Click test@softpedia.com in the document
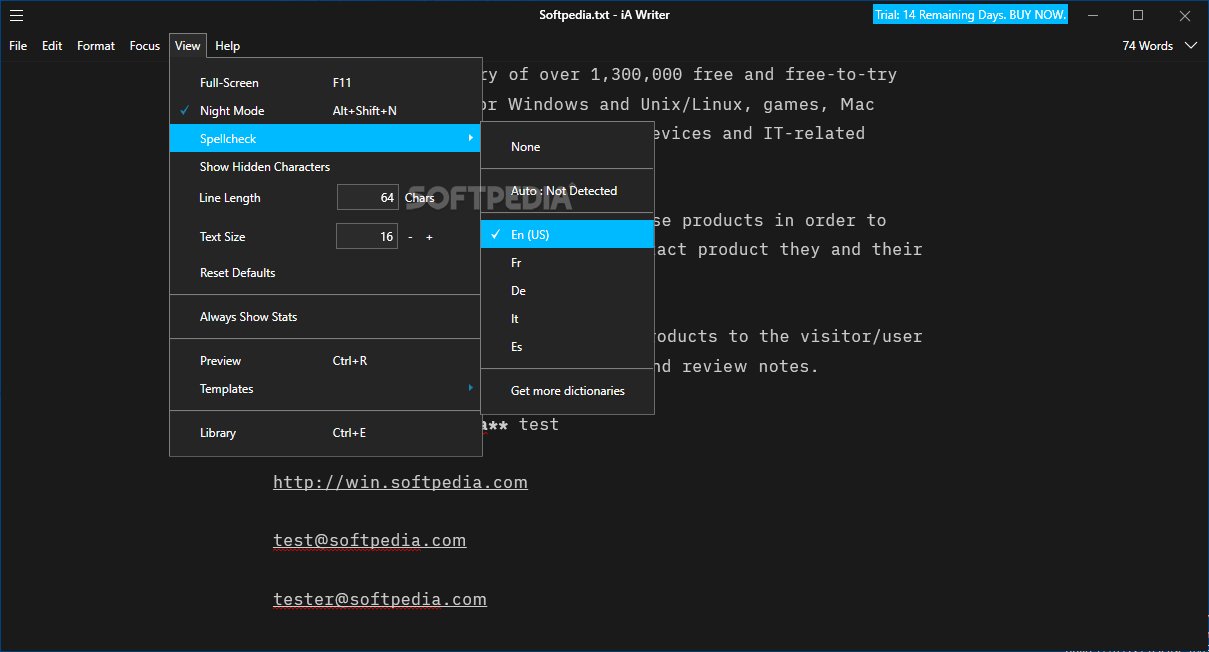 tap(369, 541)
